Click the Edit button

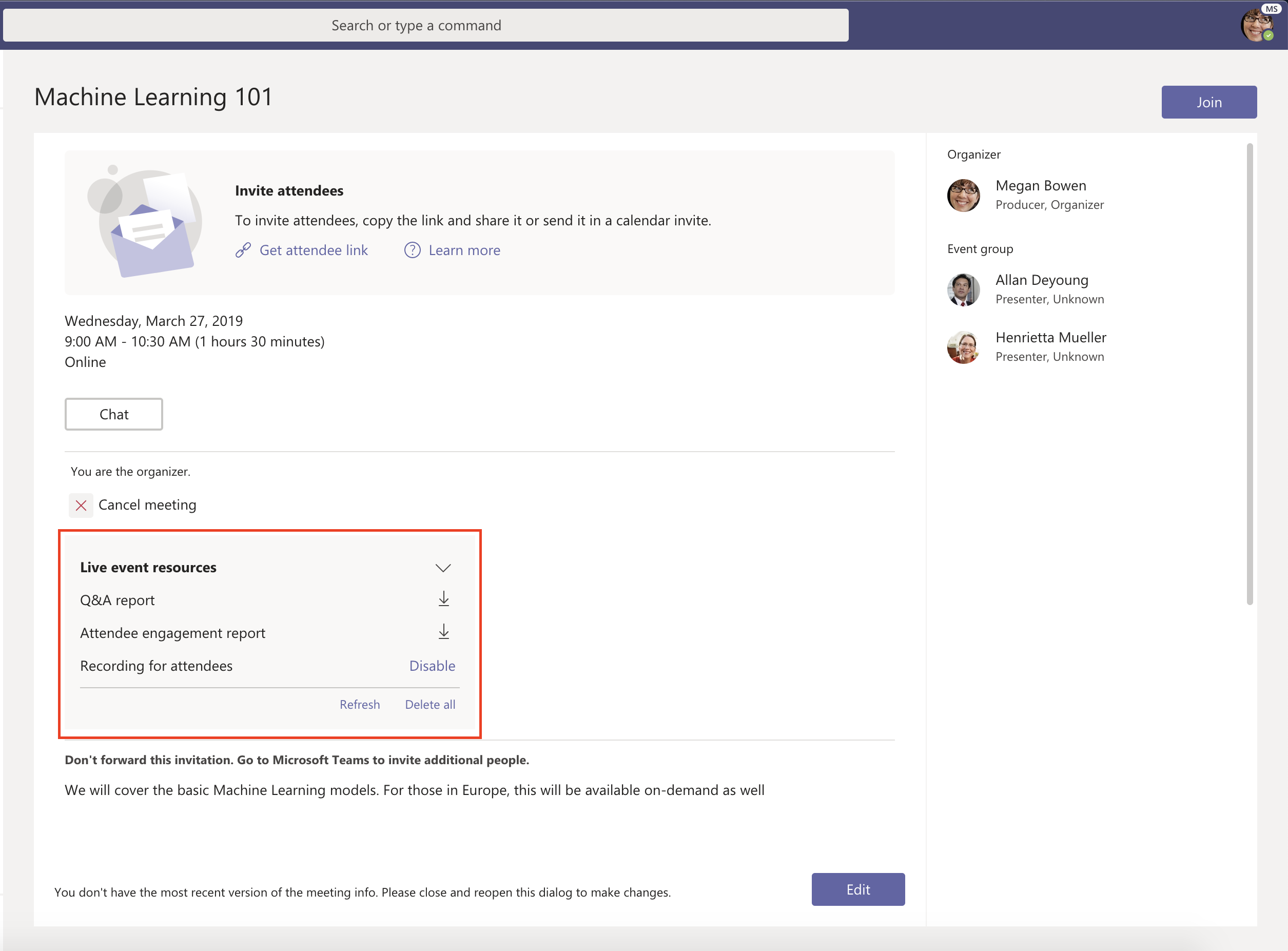tap(857, 889)
